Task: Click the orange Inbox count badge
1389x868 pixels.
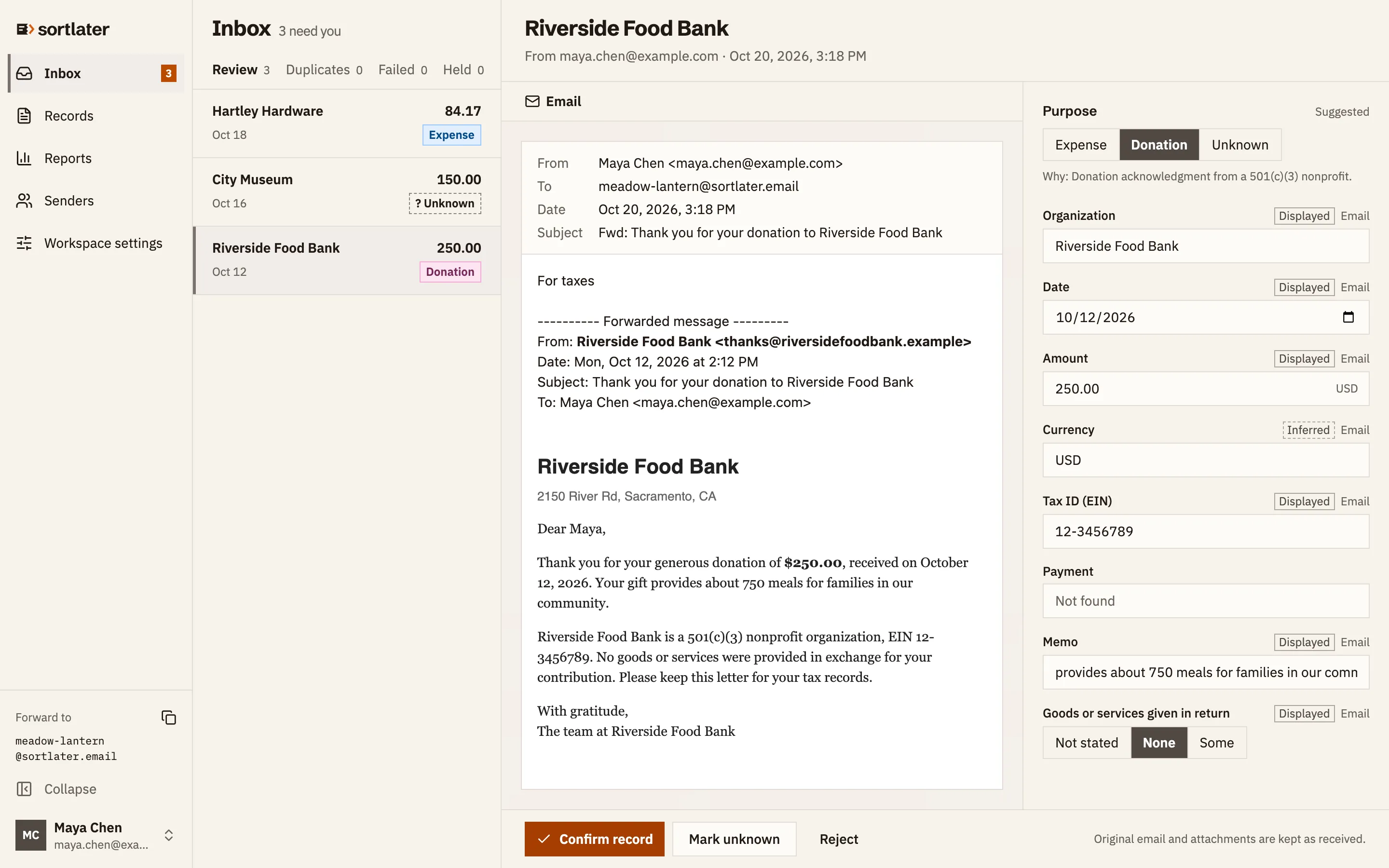Action: pyautogui.click(x=168, y=73)
